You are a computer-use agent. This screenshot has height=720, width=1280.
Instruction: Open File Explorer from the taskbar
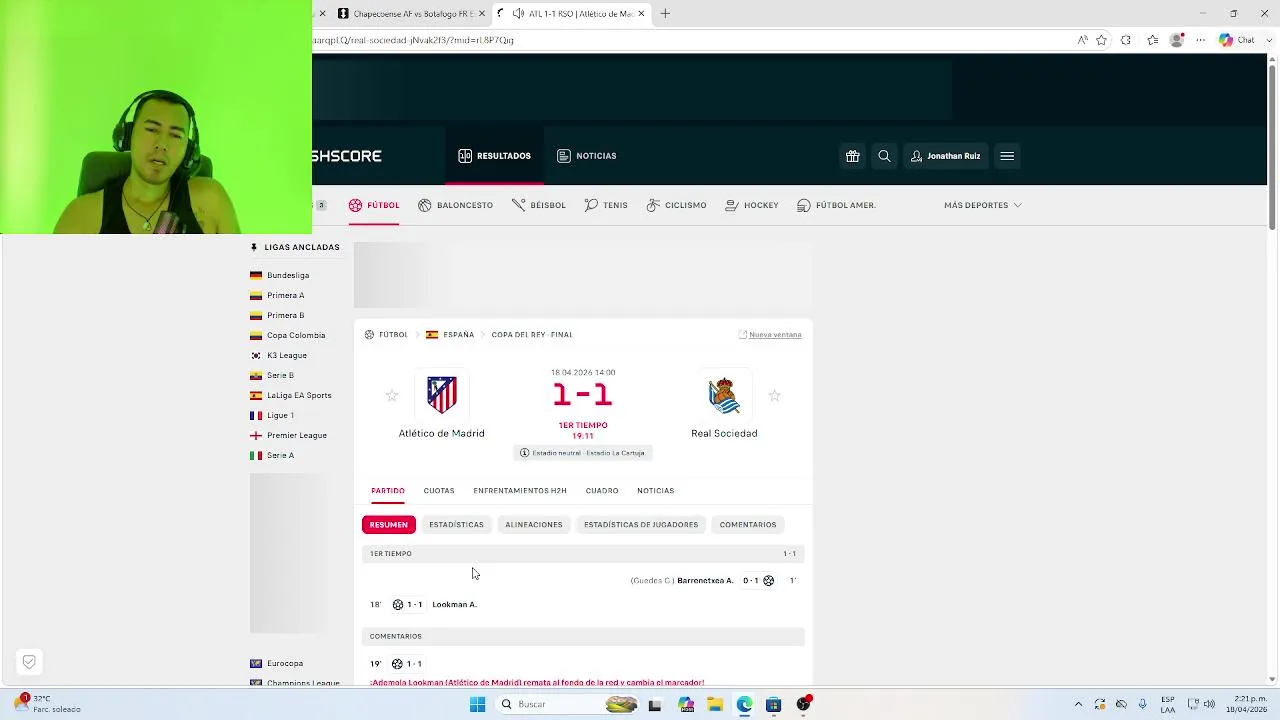pyautogui.click(x=715, y=704)
